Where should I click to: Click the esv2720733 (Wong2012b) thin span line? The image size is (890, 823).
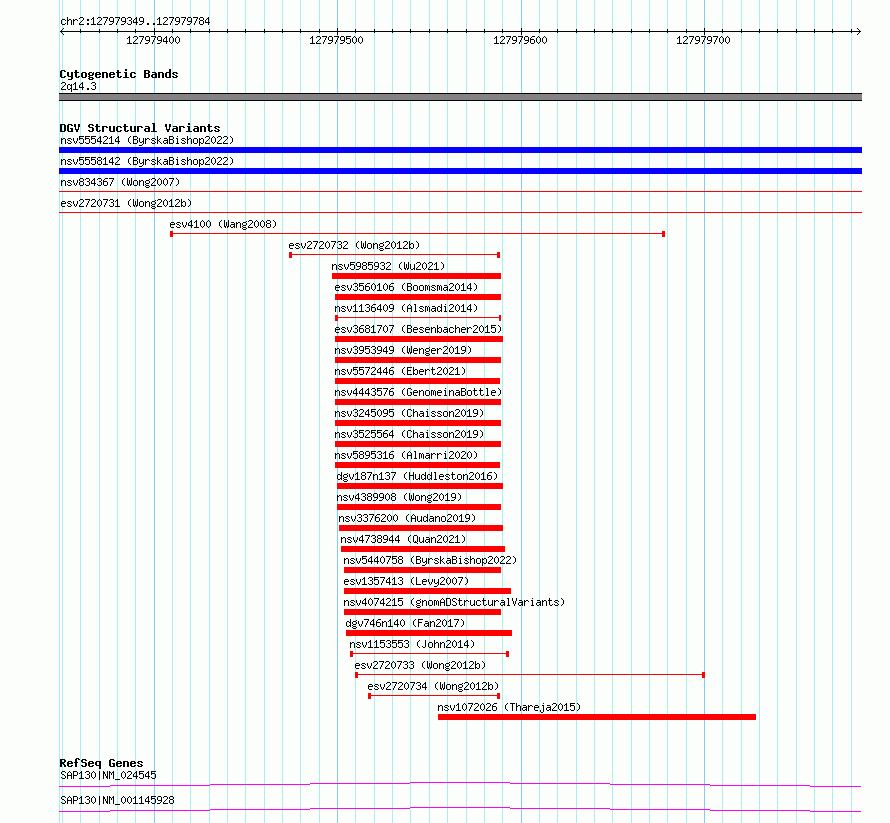coord(530,675)
